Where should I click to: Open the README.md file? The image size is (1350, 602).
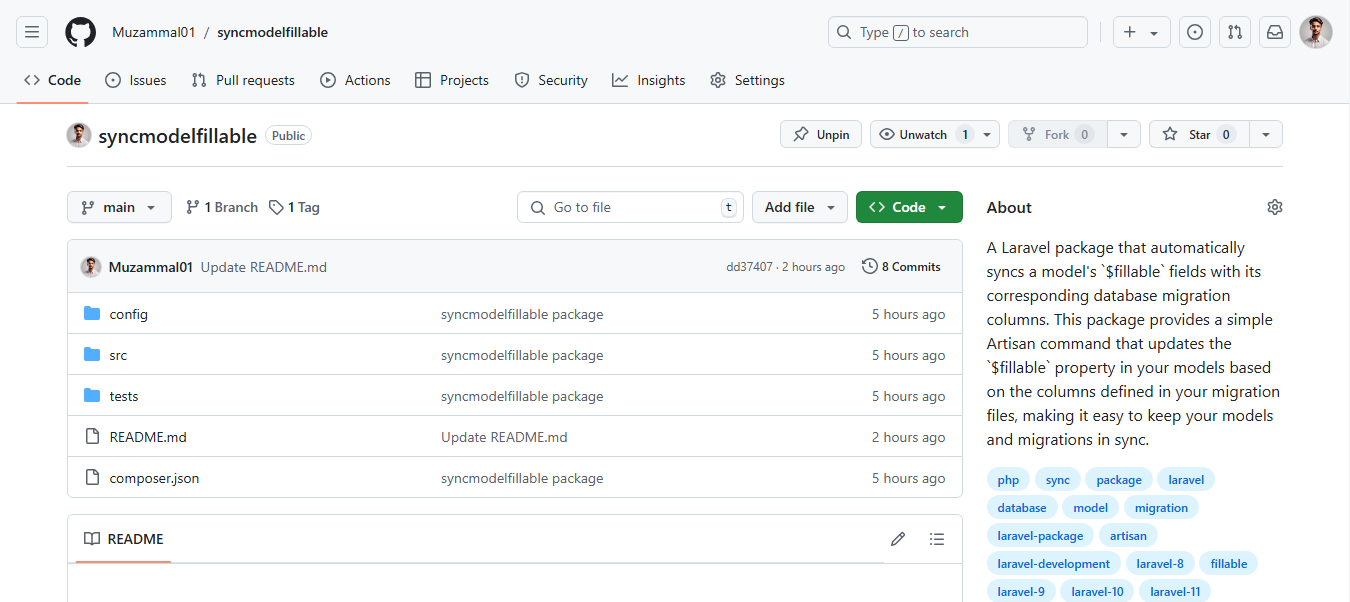coord(148,437)
